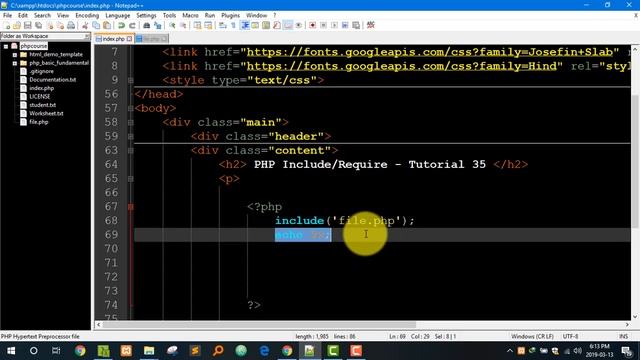Click the Save Recorded Macro icon
Viewport: 640px width, 360px height.
pyautogui.click(x=356, y=25)
